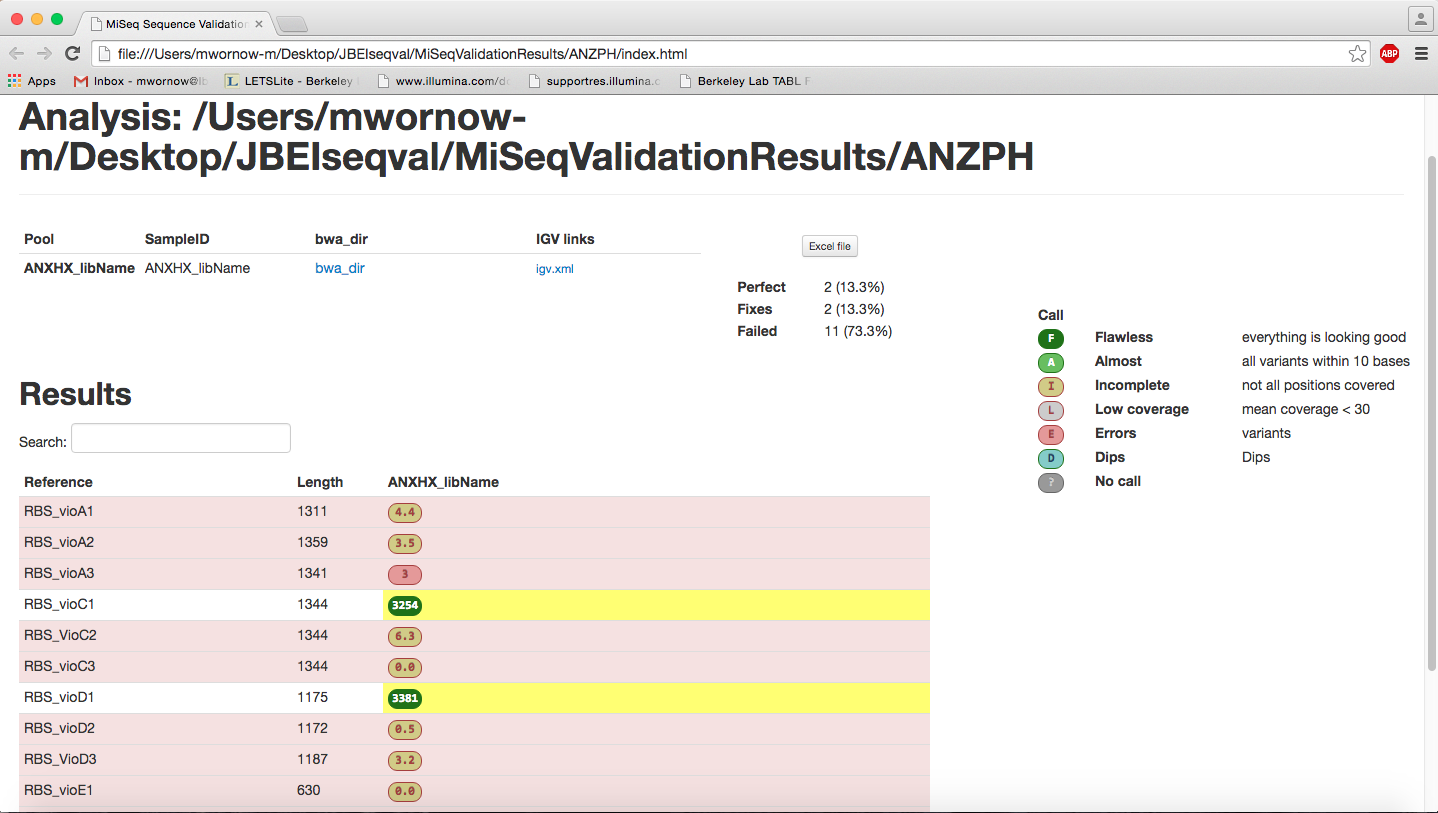1438x813 pixels.
Task: Click the Excel file button
Action: 830,246
